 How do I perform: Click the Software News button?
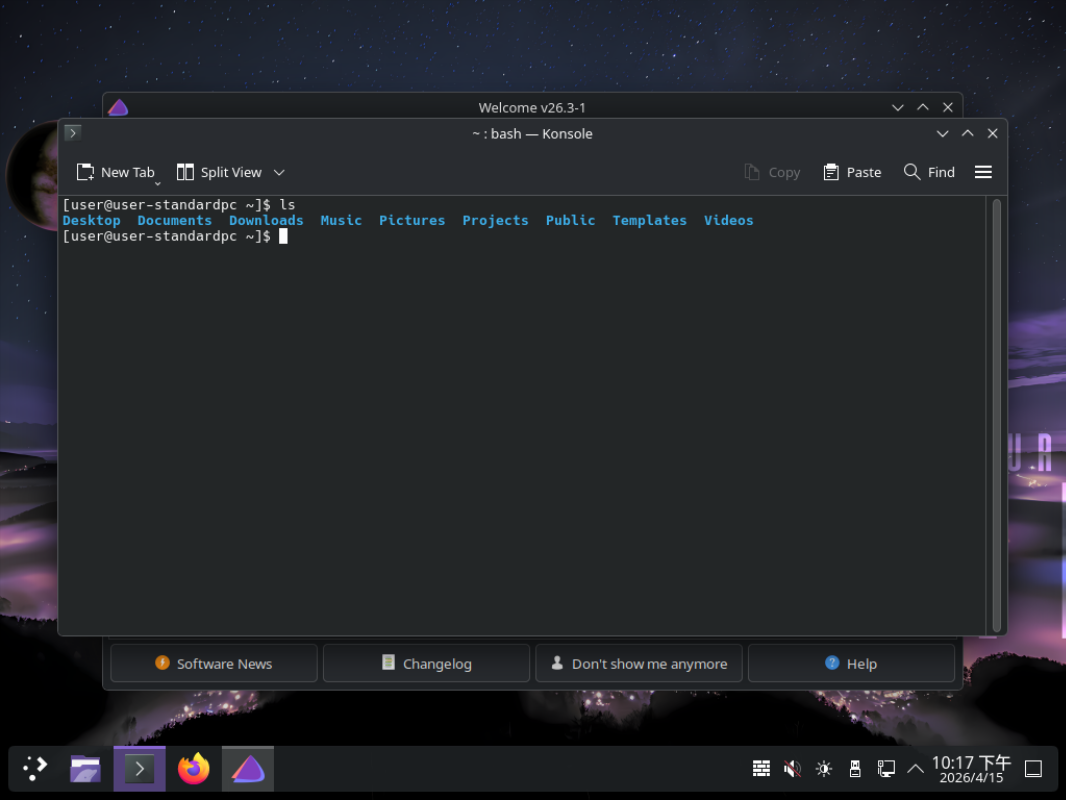[x=213, y=663]
